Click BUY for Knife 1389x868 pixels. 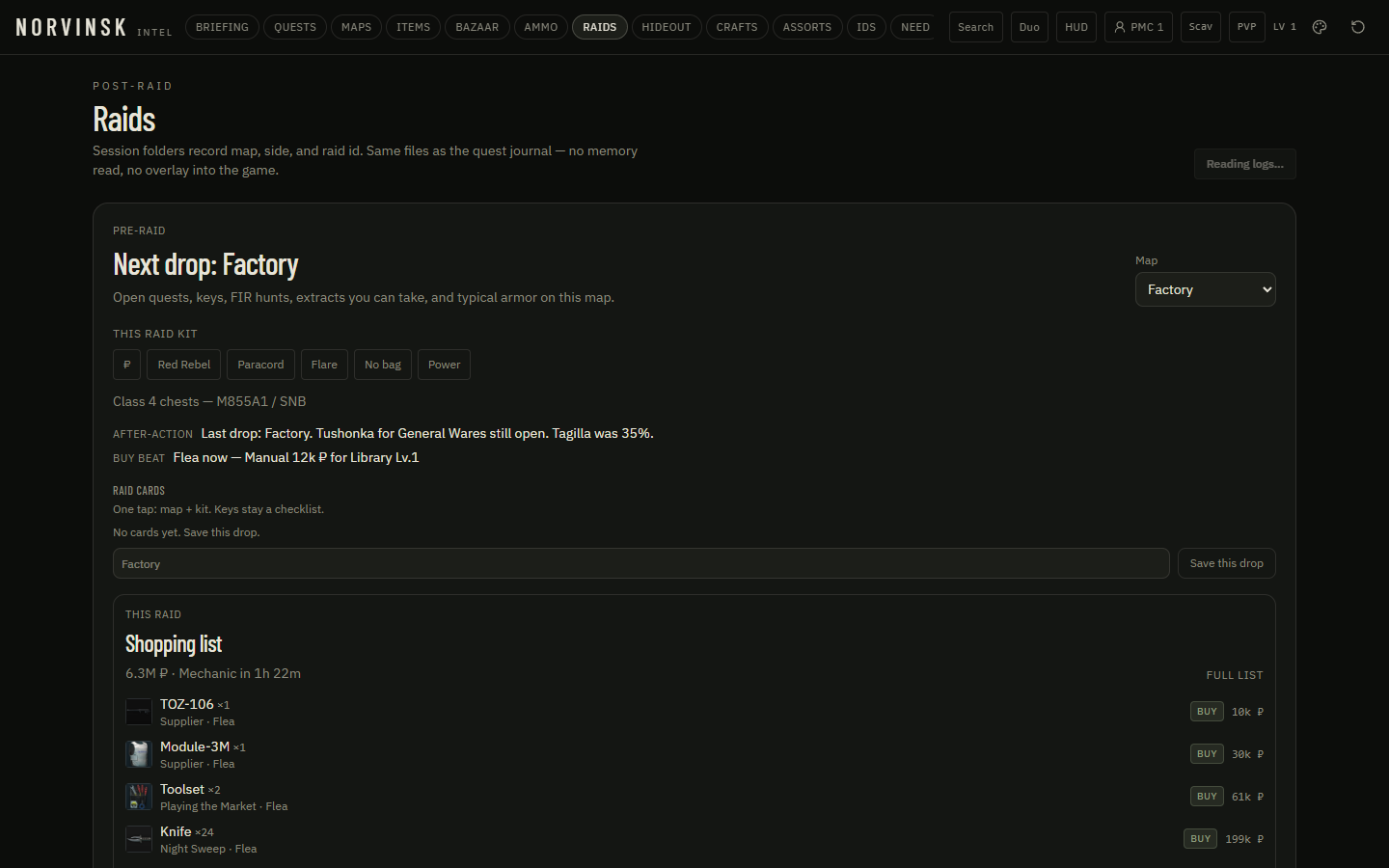(x=1201, y=839)
